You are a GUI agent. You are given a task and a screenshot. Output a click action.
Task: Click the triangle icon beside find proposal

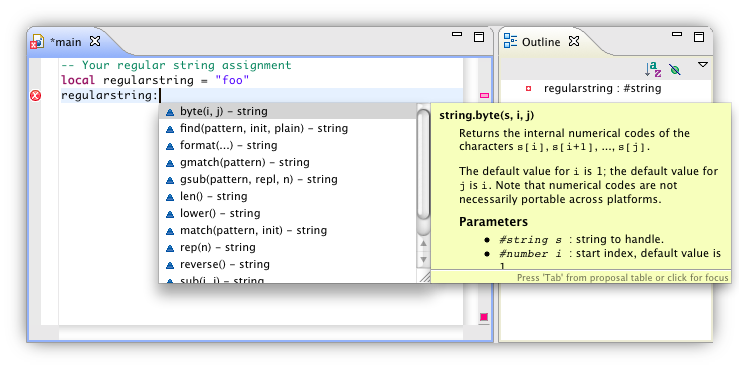pyautogui.click(x=170, y=129)
